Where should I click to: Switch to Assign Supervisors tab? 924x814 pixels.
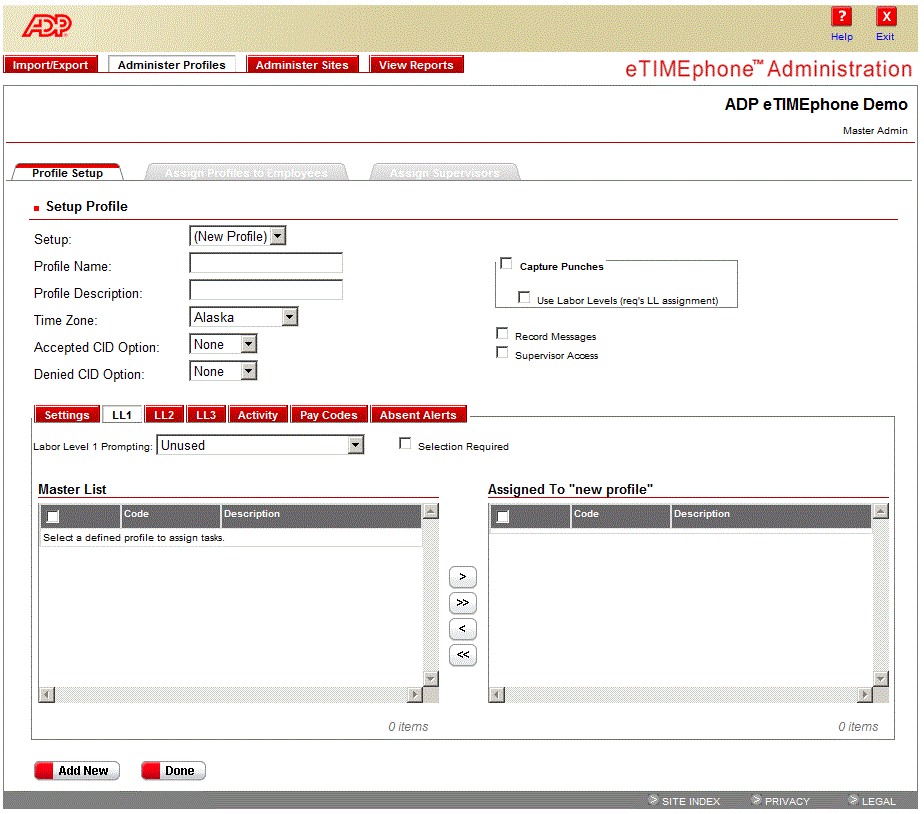pyautogui.click(x=445, y=173)
